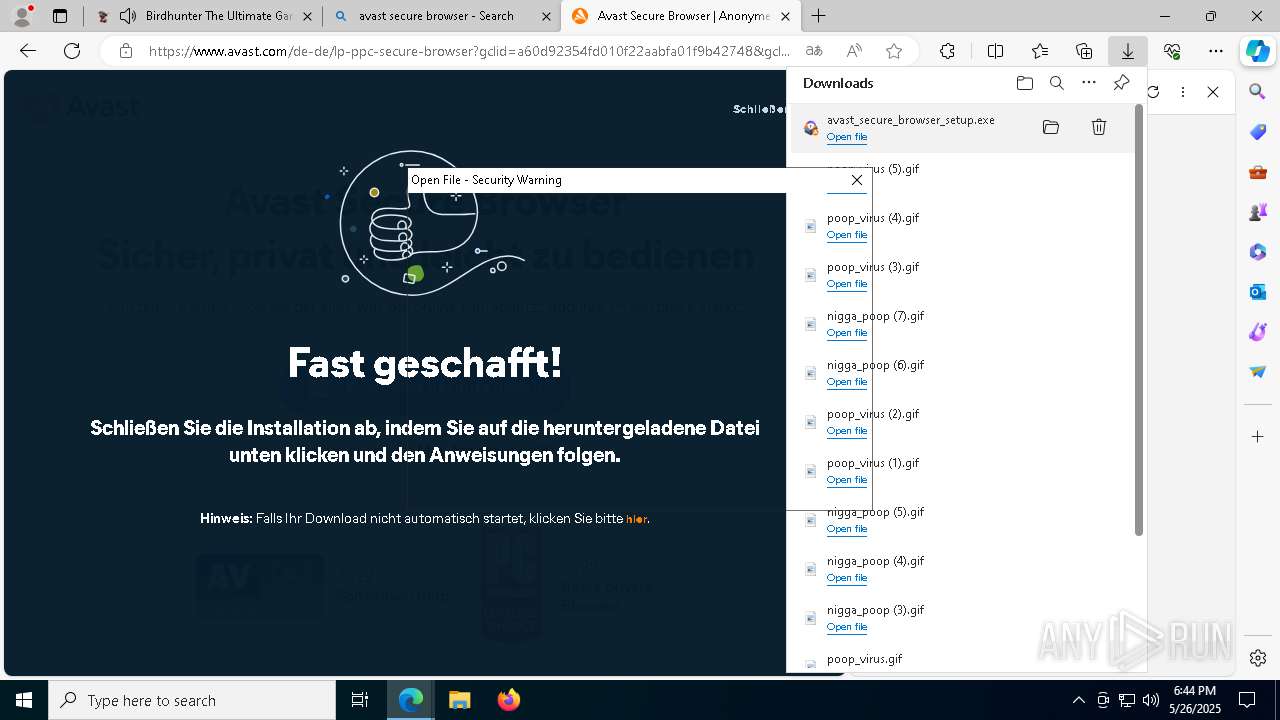This screenshot has height=720, width=1280.
Task: Open the Copilot sidebar icon
Action: (x=1258, y=51)
